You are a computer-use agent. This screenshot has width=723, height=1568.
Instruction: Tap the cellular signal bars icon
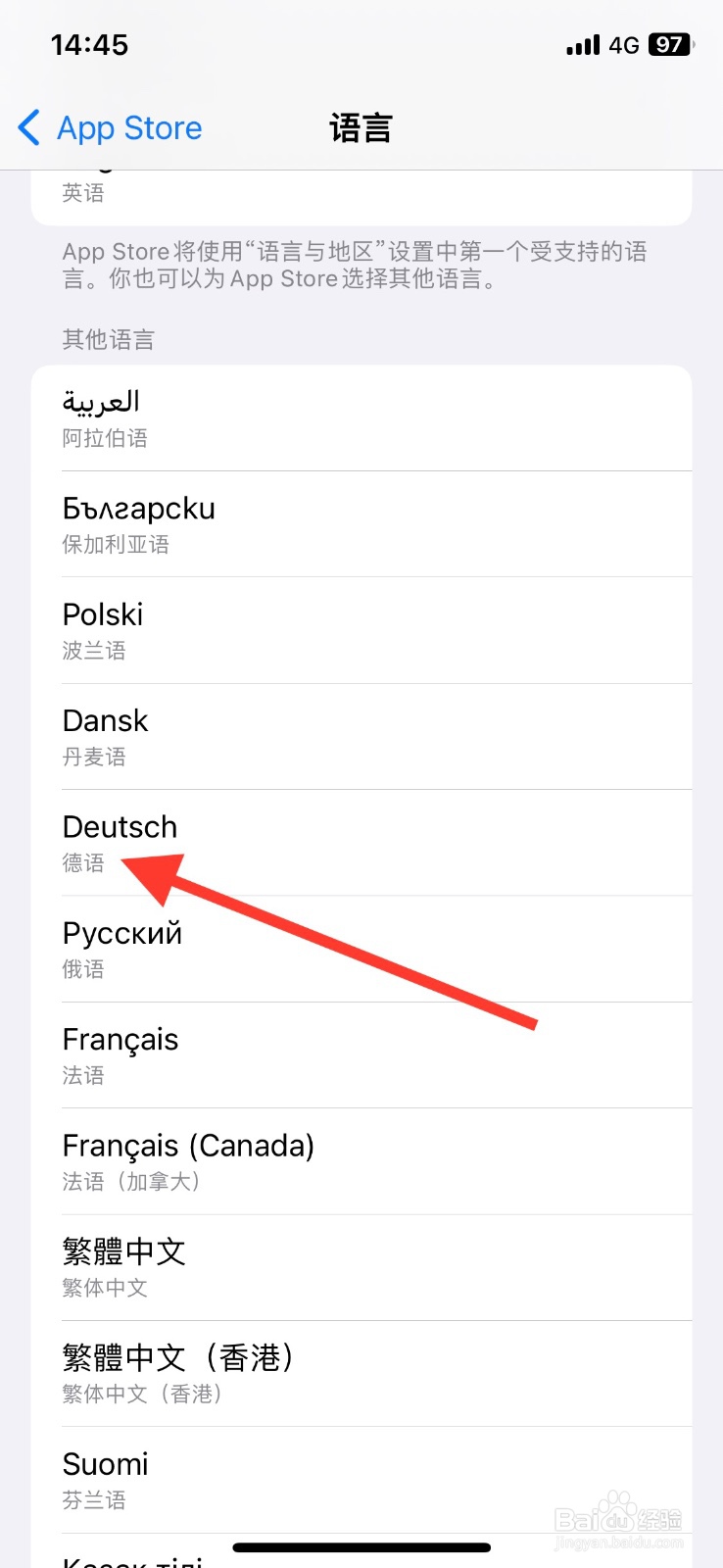583,45
